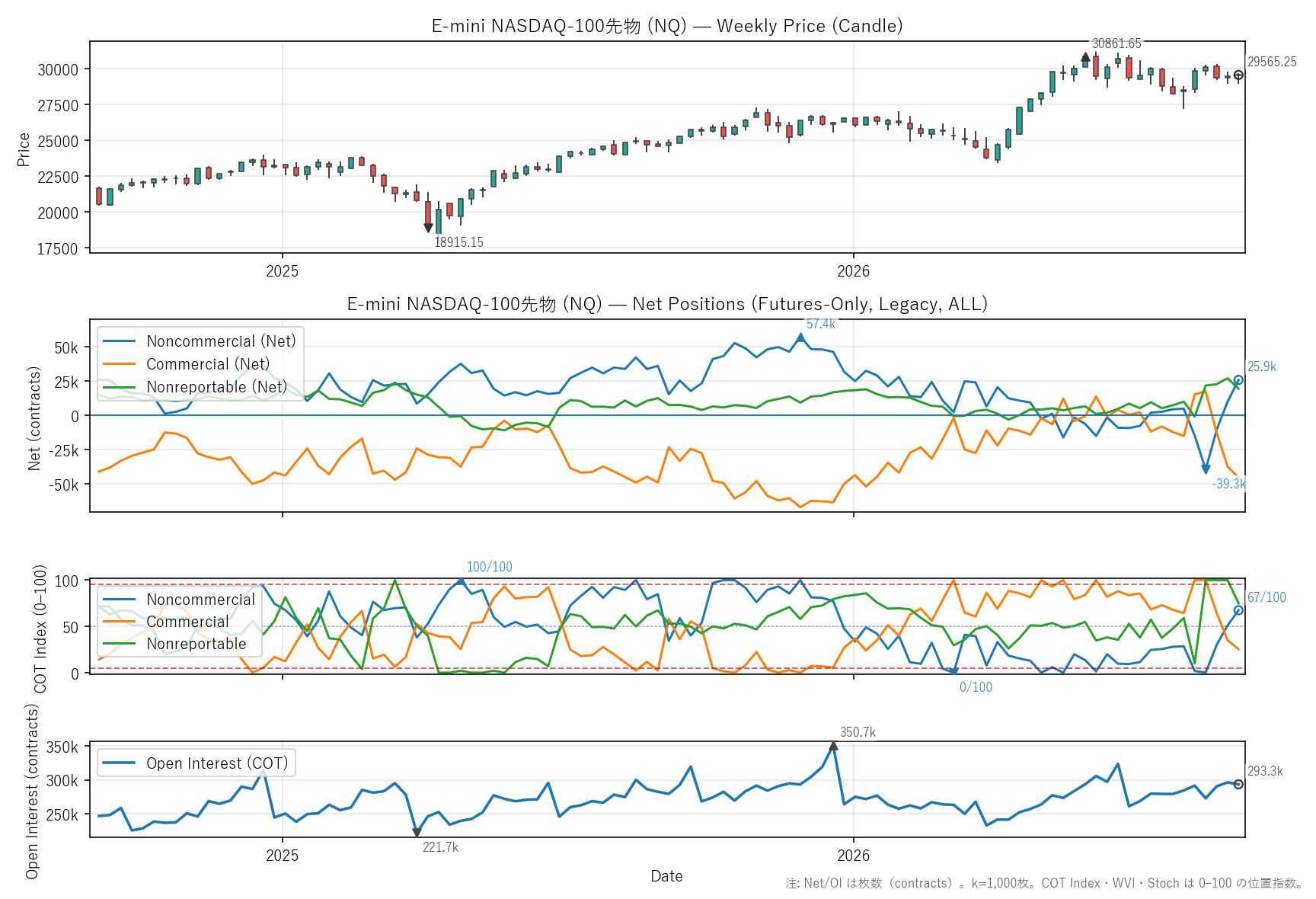Click the 2025 tick under the price chart
Screen dimensions: 1316x899
[283, 270]
